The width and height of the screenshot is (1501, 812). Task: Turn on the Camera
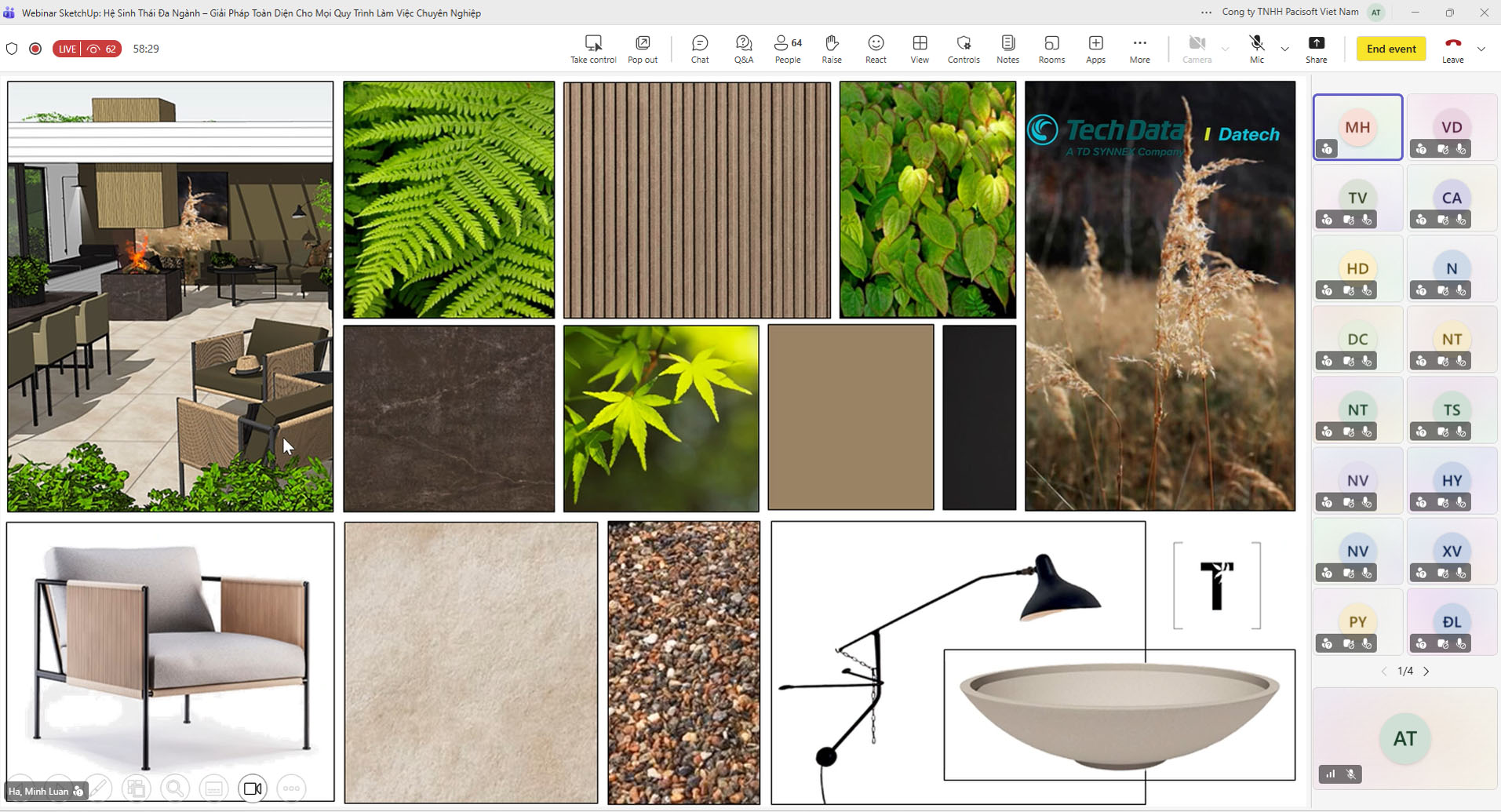point(1197,49)
